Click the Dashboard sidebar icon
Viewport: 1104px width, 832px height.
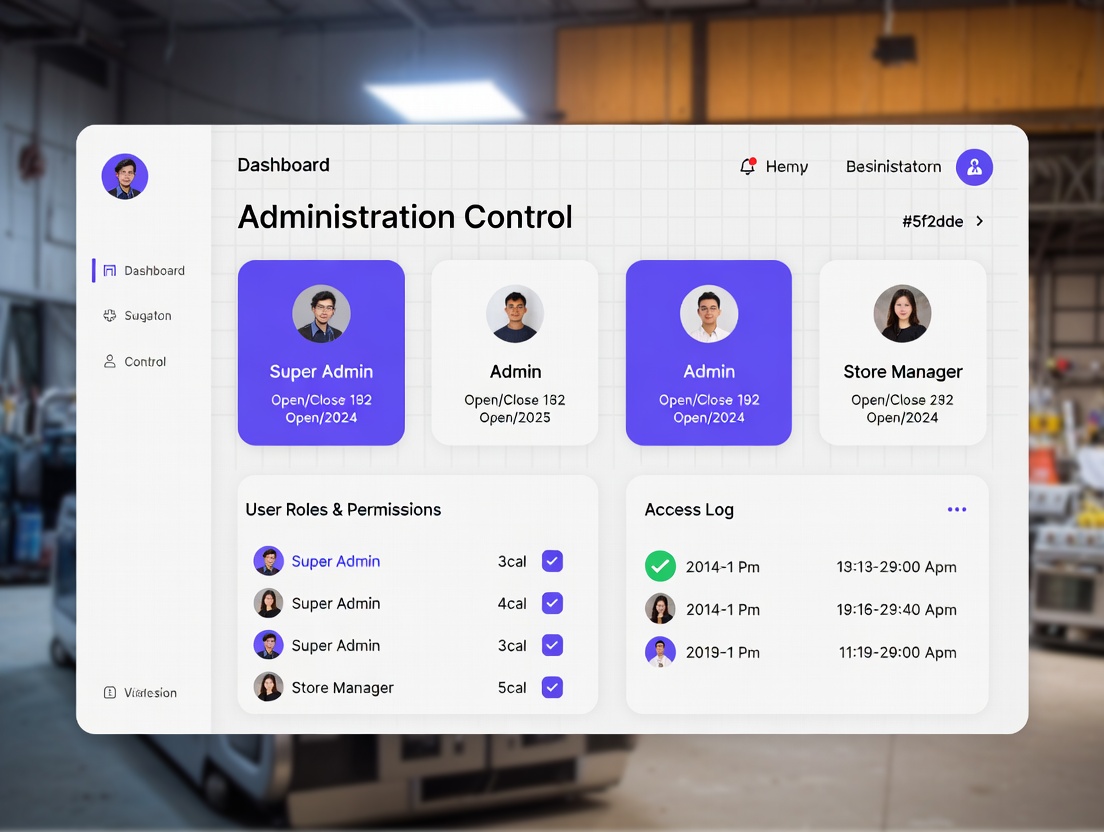click(x=110, y=271)
